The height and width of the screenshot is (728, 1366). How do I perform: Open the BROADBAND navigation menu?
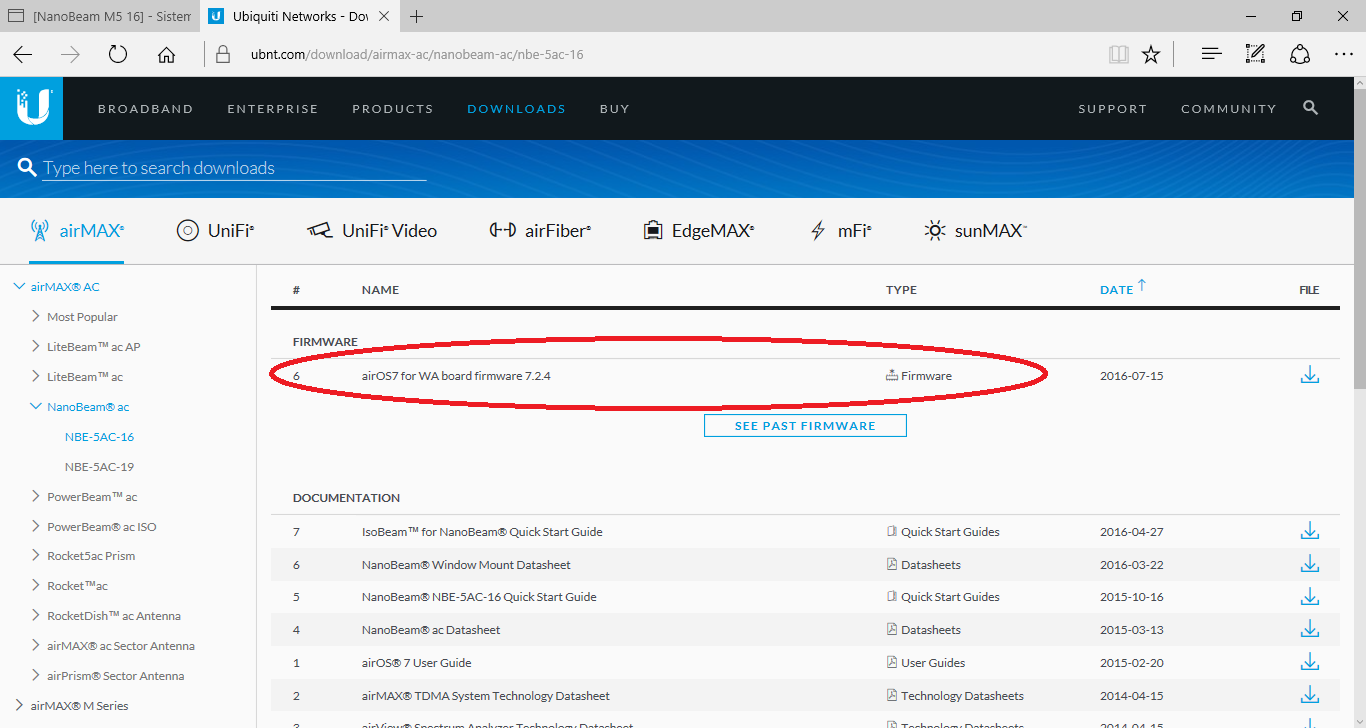pos(146,108)
